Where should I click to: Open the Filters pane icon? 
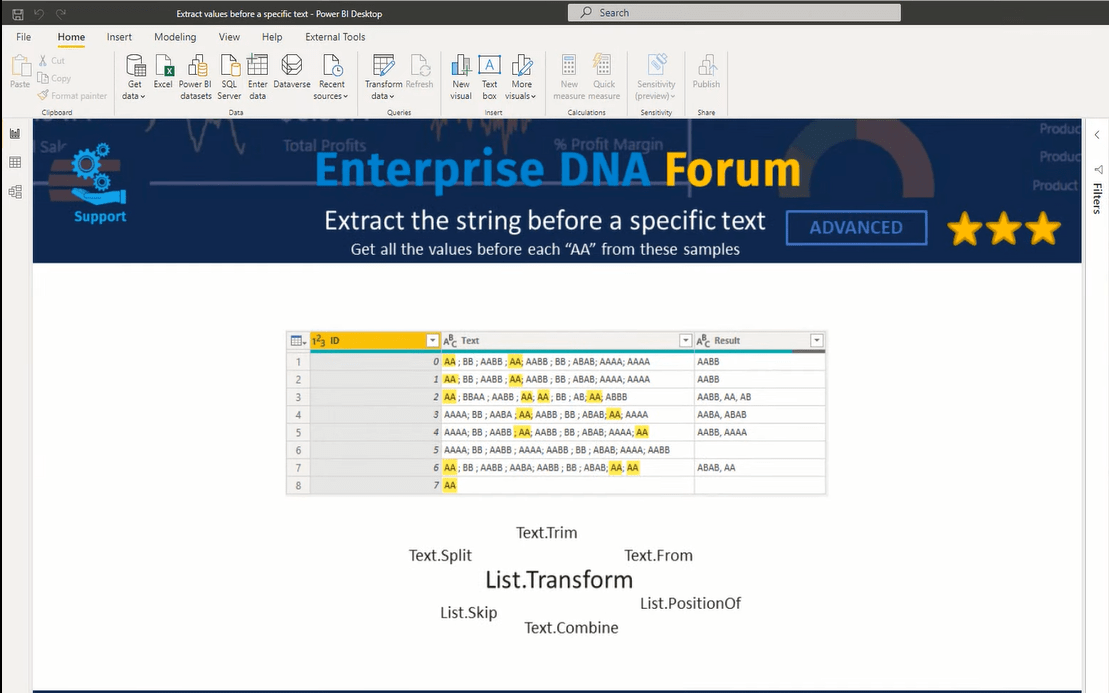1098,170
